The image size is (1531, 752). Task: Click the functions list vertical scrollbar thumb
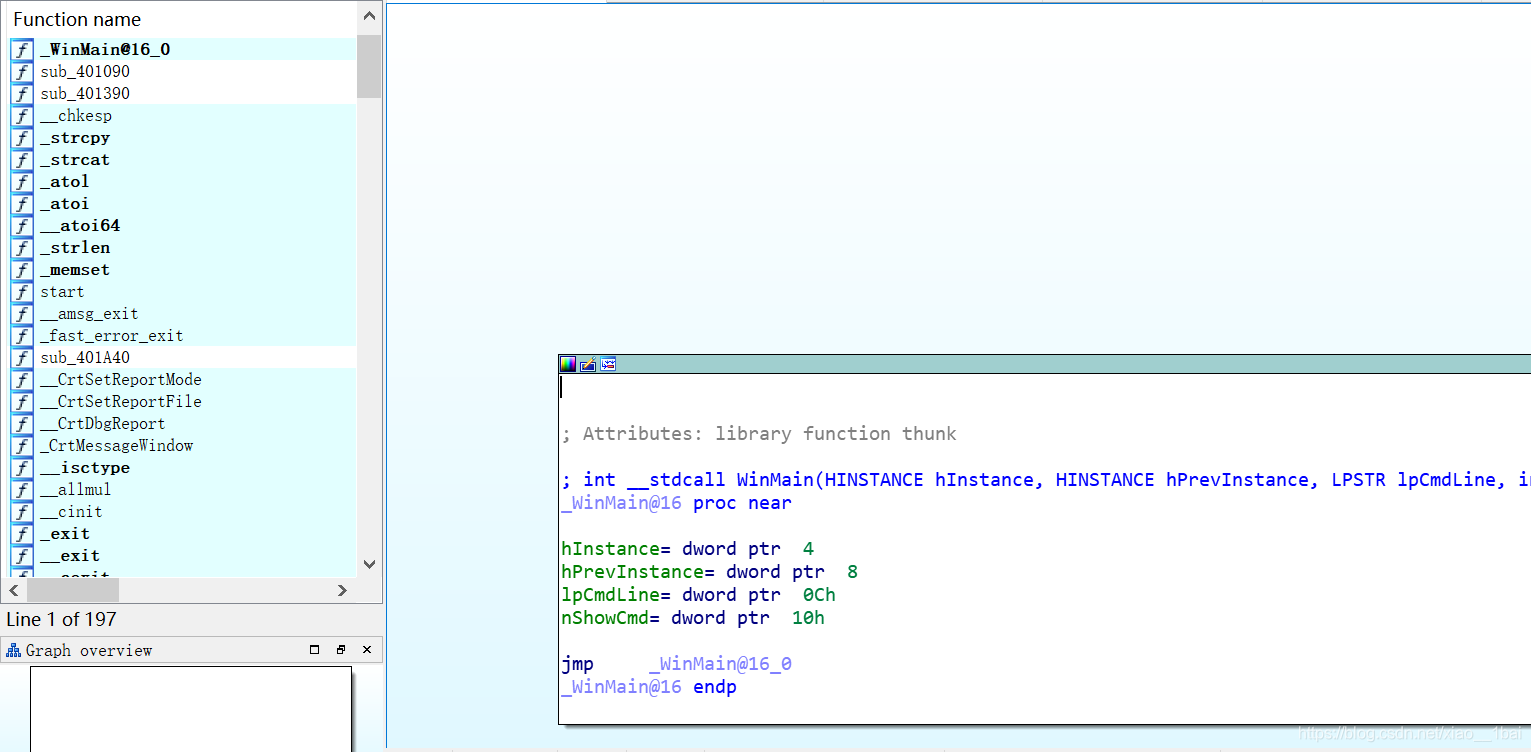[x=369, y=66]
